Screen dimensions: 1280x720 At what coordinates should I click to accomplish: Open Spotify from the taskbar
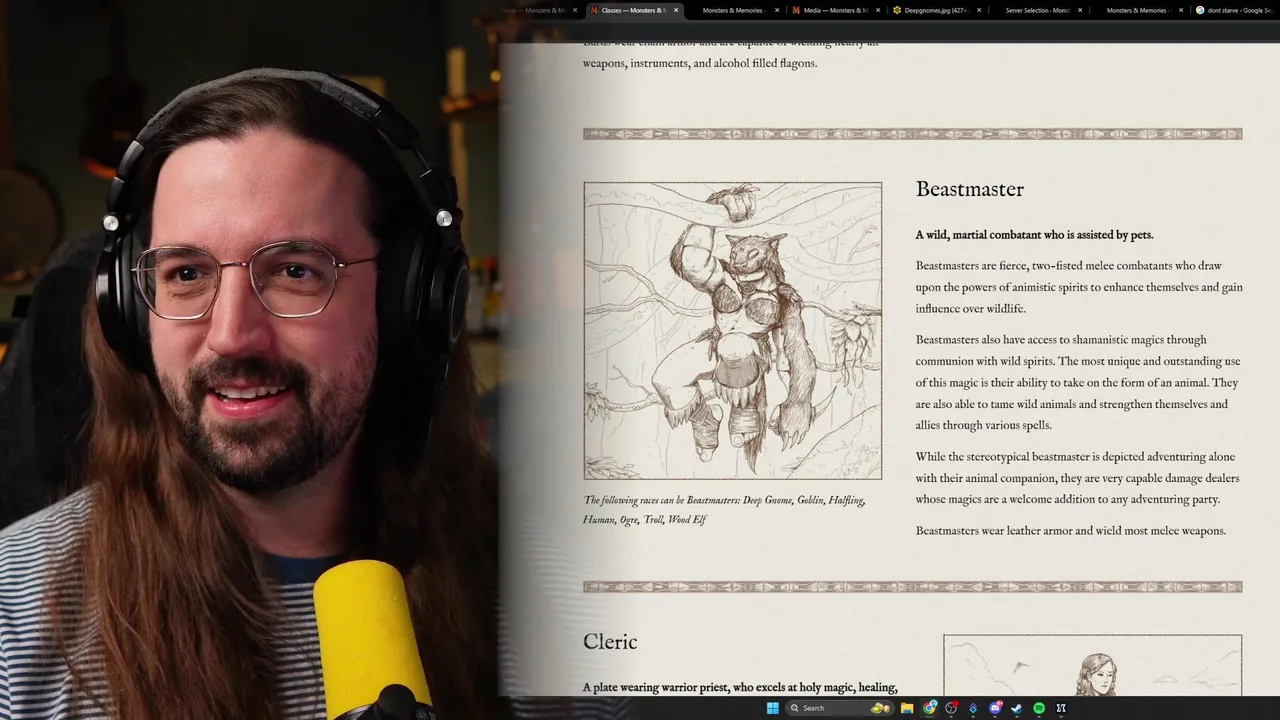tap(1039, 708)
